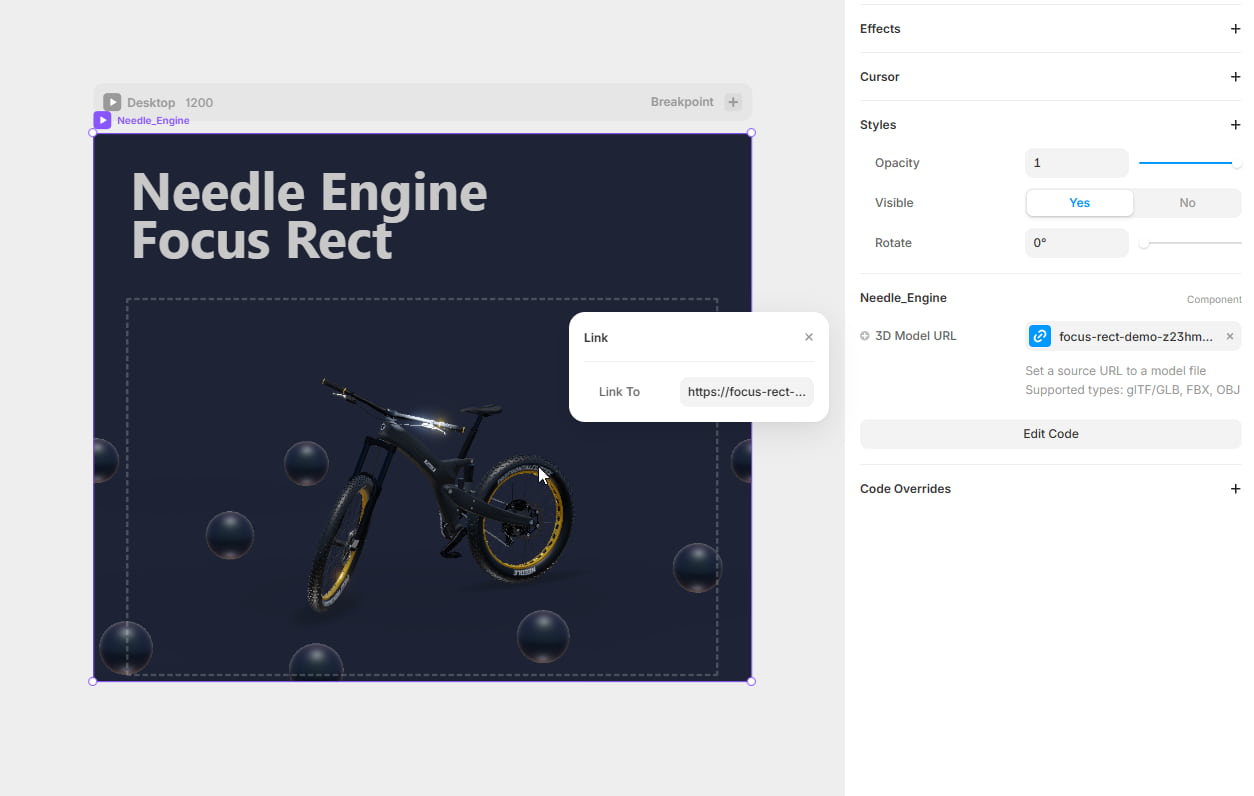
Task: Click the purple Needle_Engine component icon
Action: (x=102, y=120)
